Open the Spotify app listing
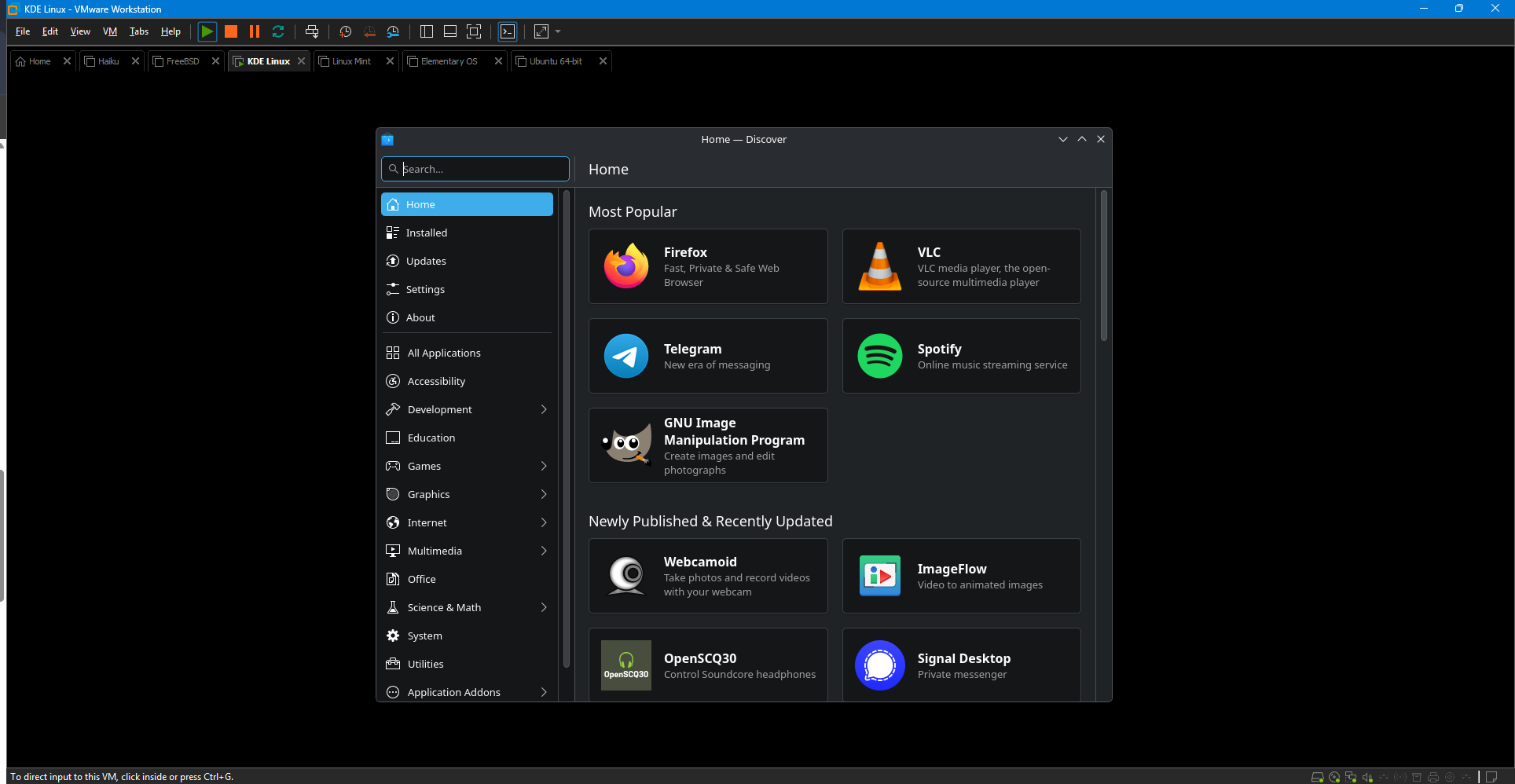The image size is (1515, 784). coord(961,356)
